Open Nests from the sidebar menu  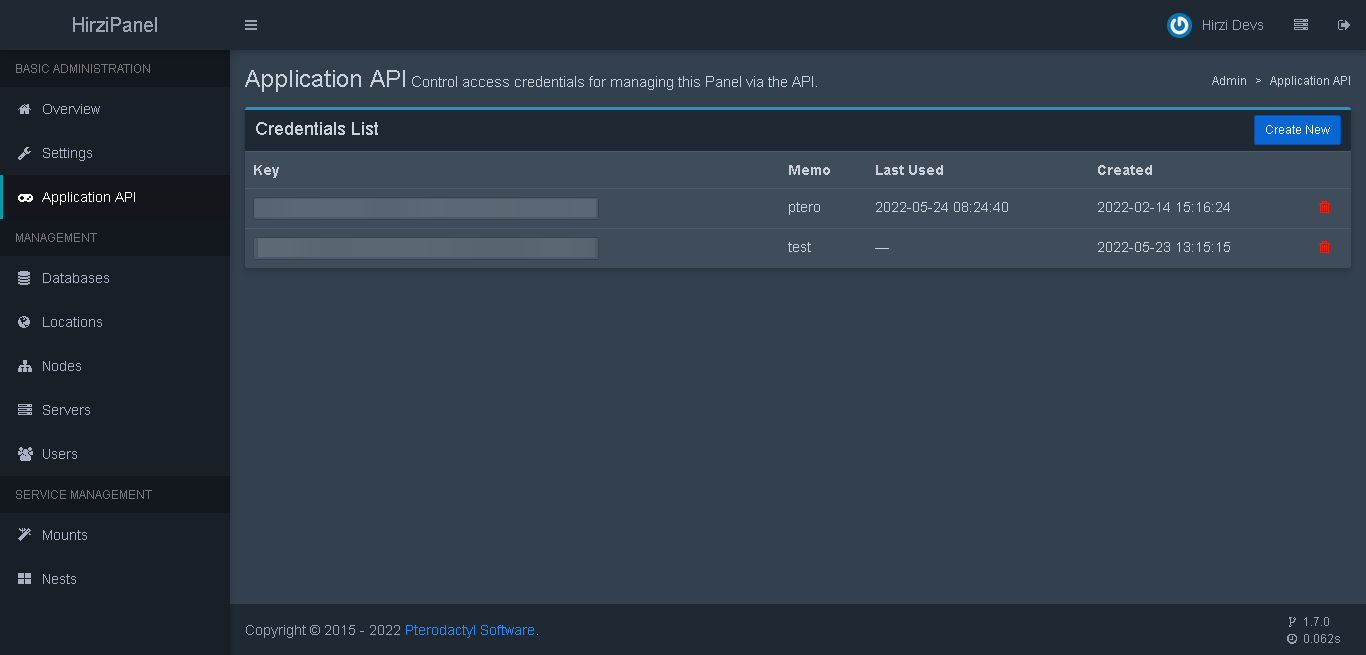[58, 579]
